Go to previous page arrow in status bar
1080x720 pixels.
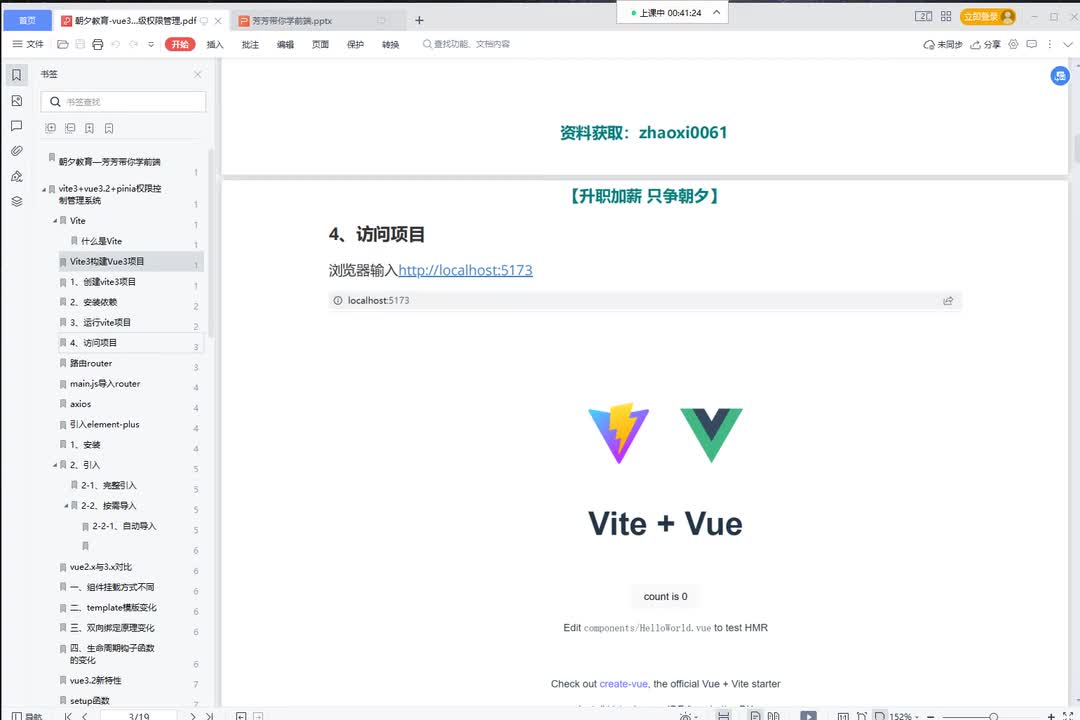coord(84,716)
